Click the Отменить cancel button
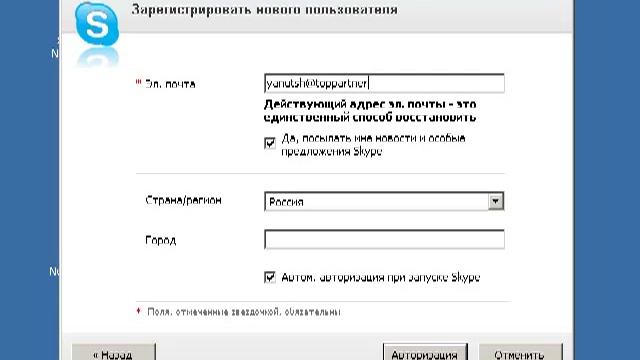 tap(520, 353)
